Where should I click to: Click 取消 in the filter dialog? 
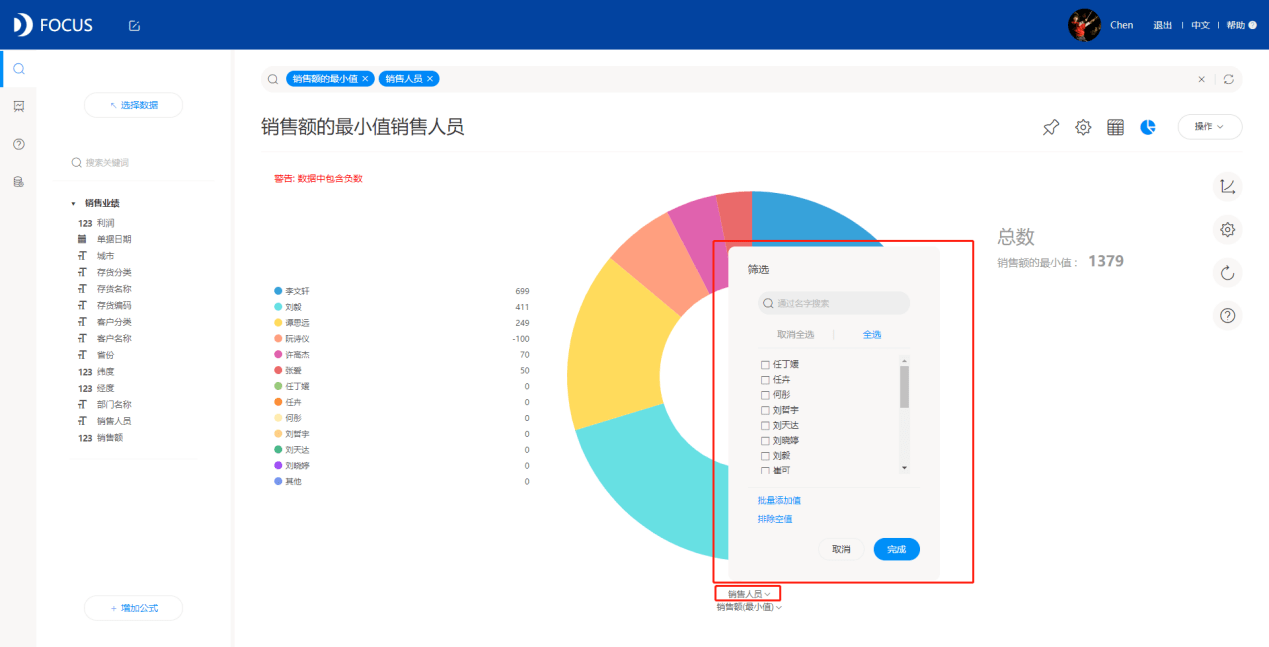click(x=841, y=549)
